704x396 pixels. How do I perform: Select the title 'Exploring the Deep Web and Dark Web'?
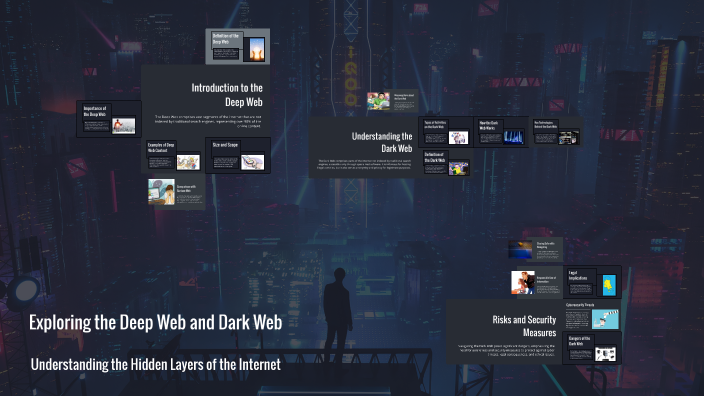(x=155, y=322)
